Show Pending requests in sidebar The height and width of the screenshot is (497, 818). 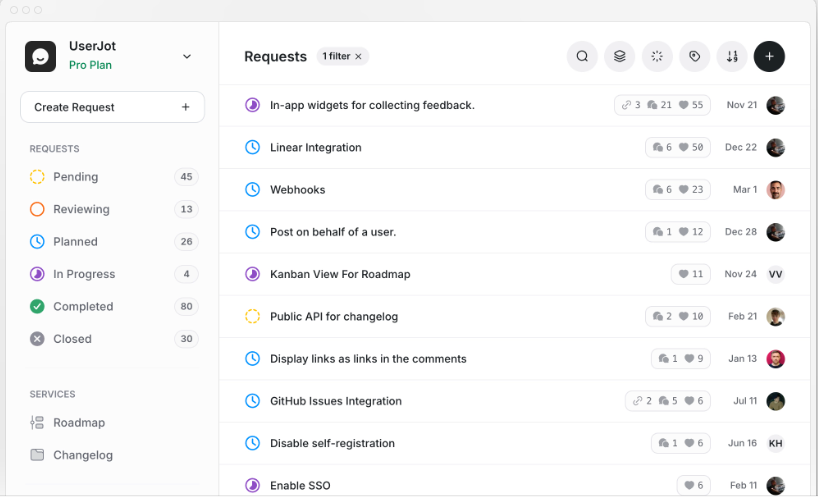click(75, 177)
